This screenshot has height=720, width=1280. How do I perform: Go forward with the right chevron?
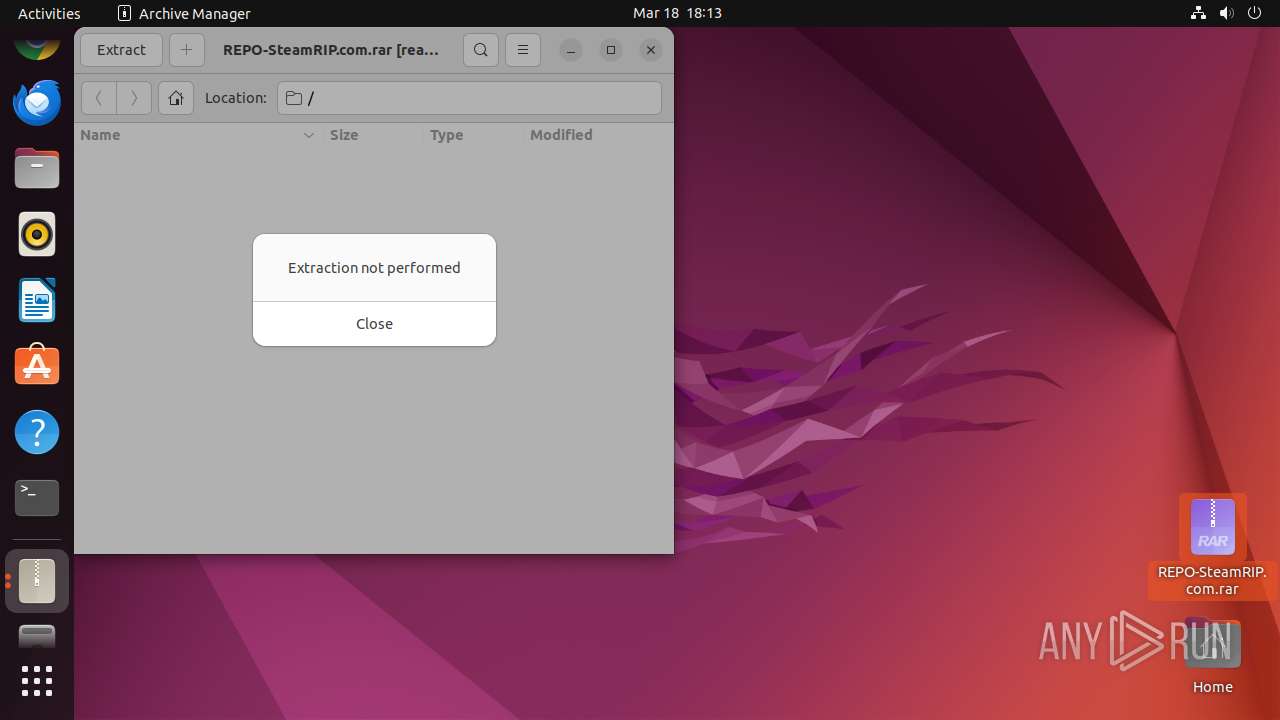(134, 98)
